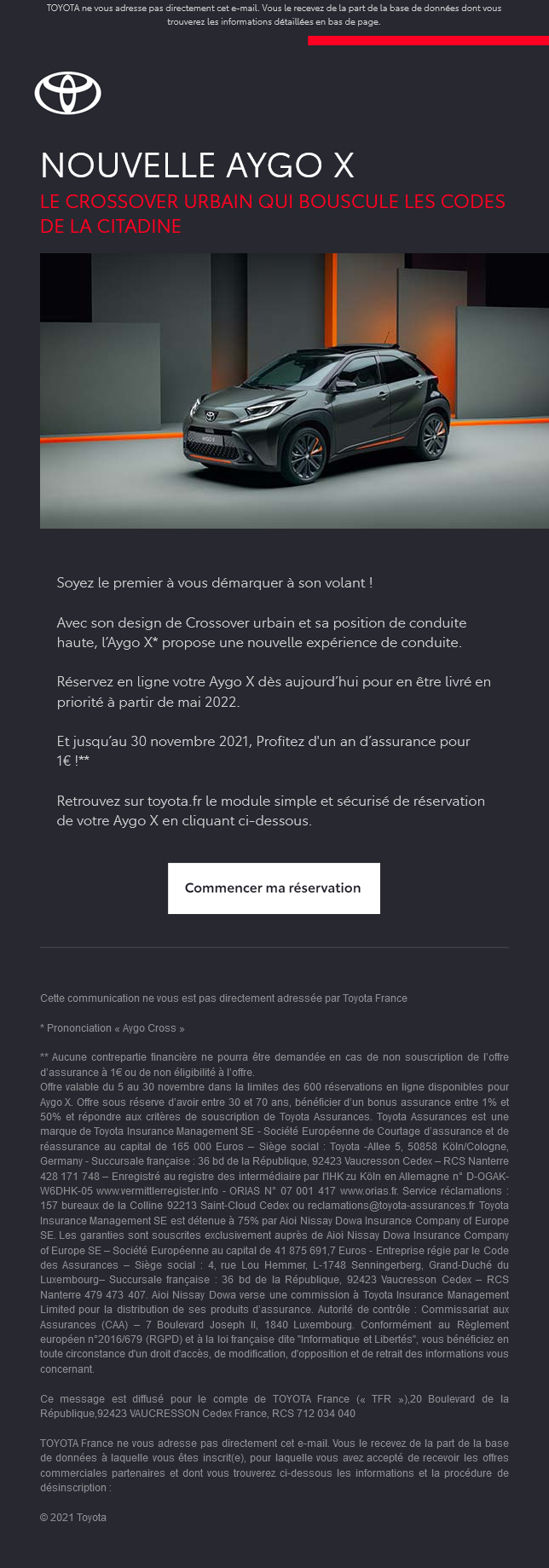This screenshot has height=1568, width=549.
Task: Click the Ce message est diffusé paragraph
Action: pyautogui.click(x=274, y=1406)
